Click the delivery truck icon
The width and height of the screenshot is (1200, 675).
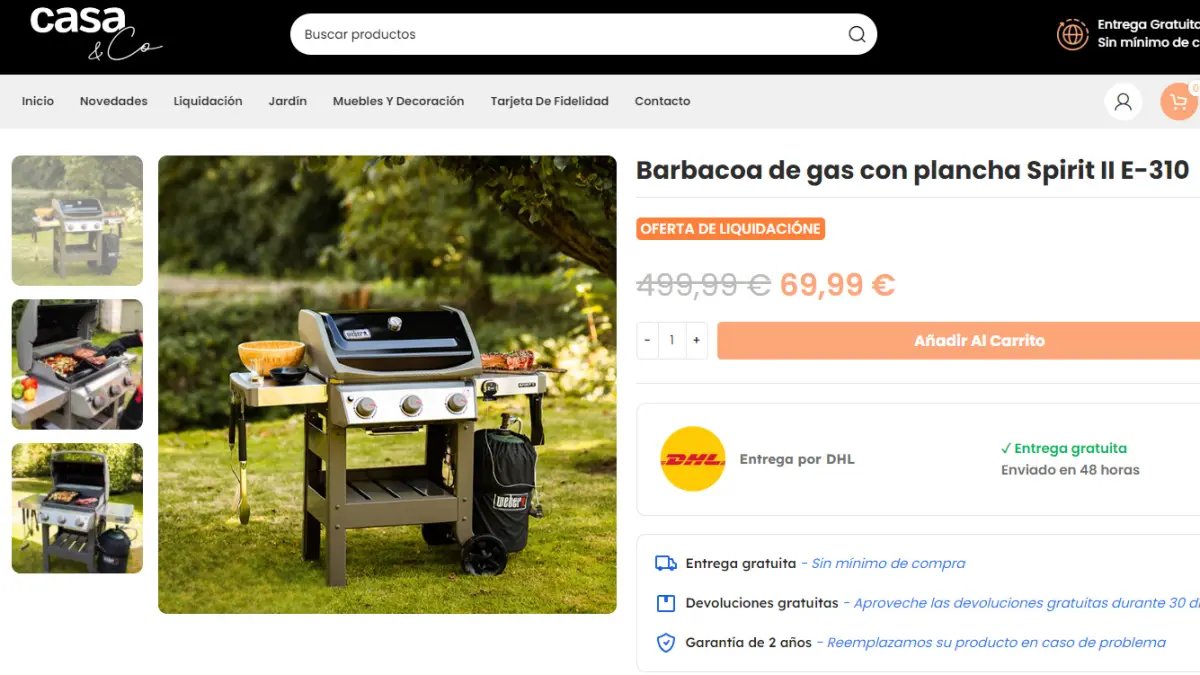[666, 563]
